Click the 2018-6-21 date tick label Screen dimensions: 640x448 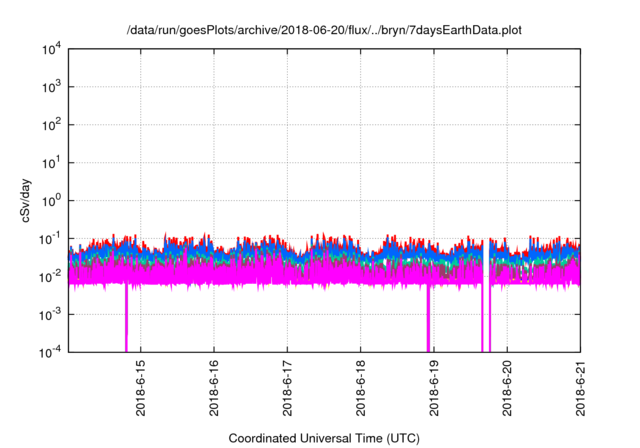tap(580, 388)
